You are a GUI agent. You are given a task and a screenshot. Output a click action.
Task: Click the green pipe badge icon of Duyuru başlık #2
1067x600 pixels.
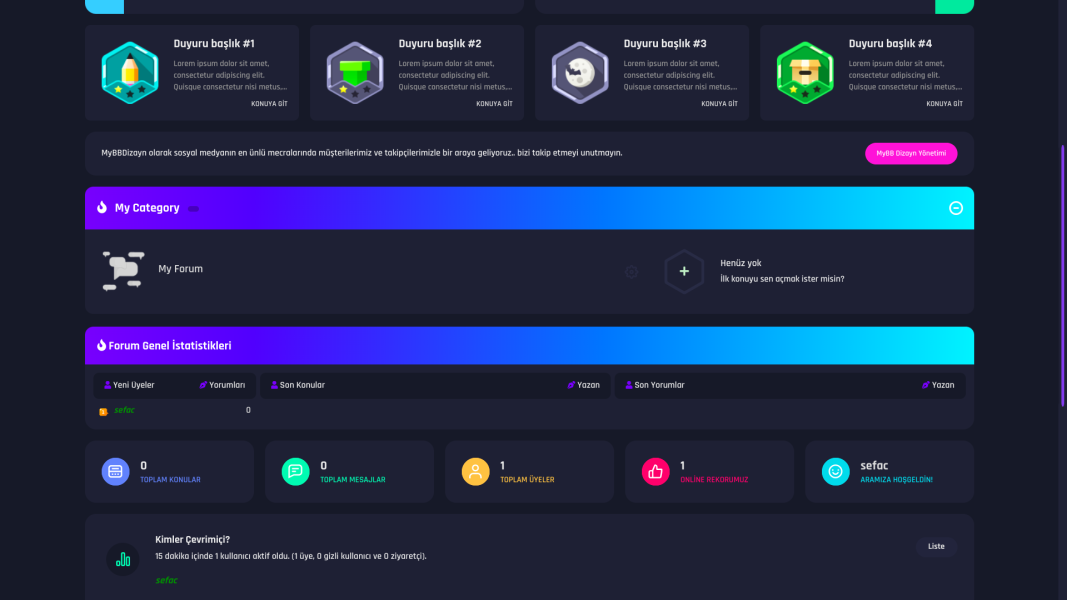click(355, 73)
